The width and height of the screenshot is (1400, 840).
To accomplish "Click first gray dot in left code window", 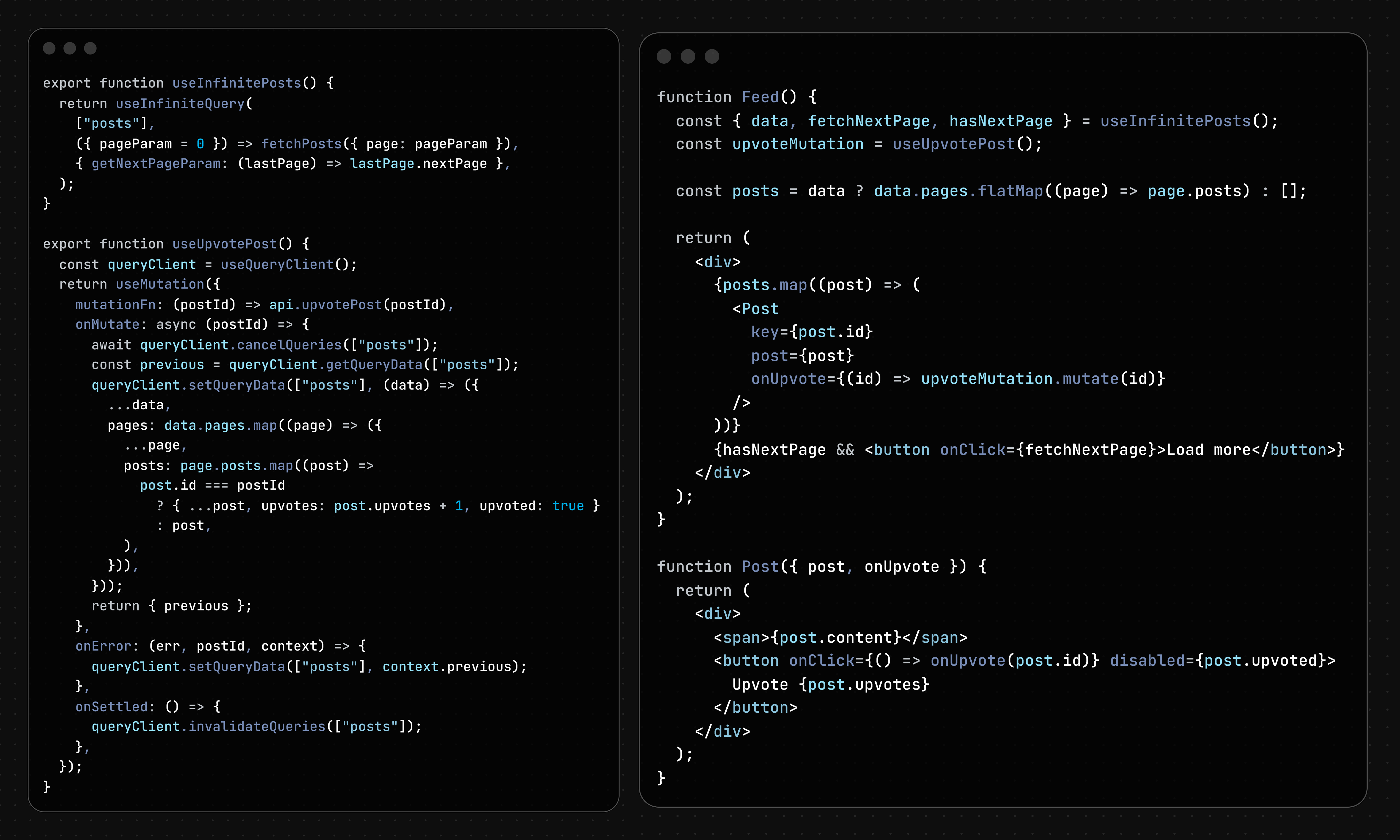I will coord(49,48).
